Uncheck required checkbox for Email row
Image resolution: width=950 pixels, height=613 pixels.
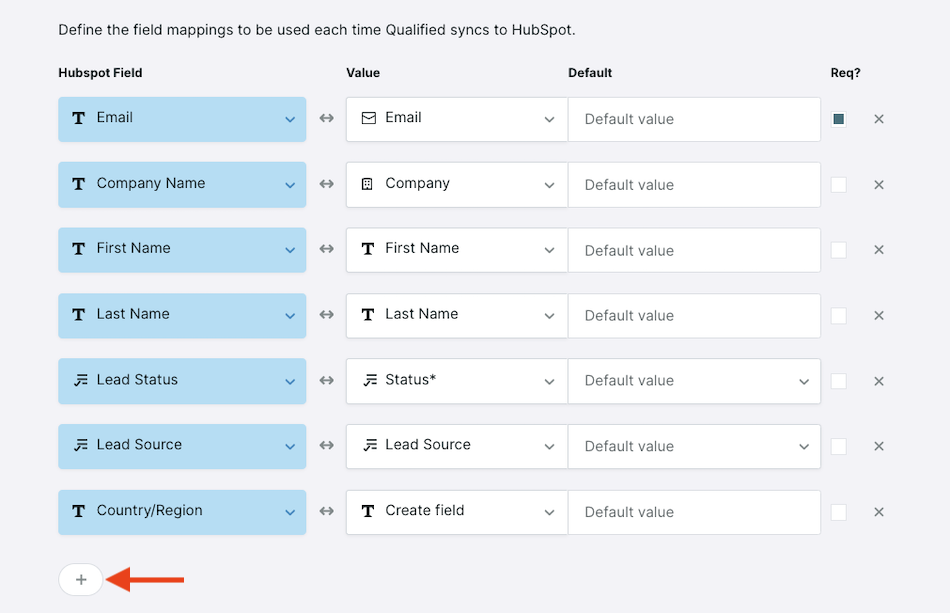pos(839,119)
